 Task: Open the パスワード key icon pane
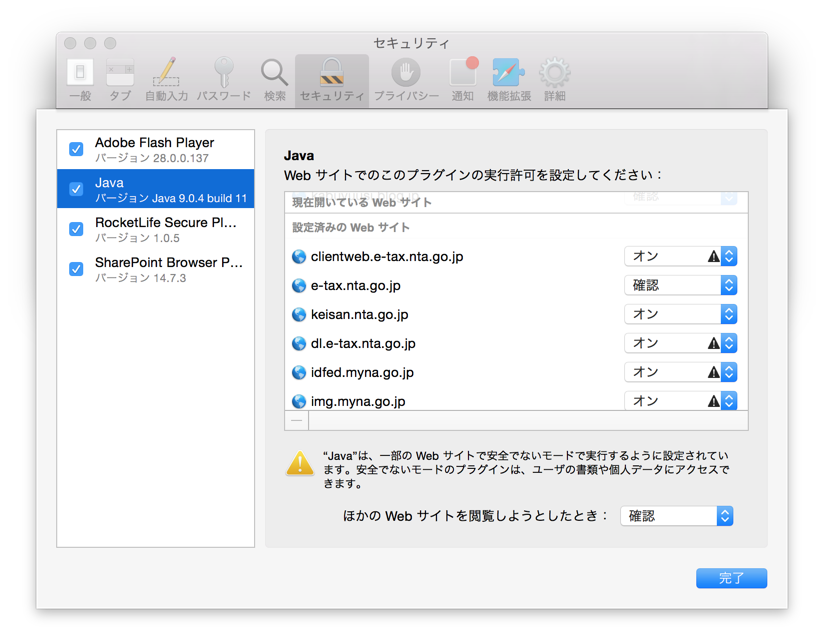click(x=224, y=80)
